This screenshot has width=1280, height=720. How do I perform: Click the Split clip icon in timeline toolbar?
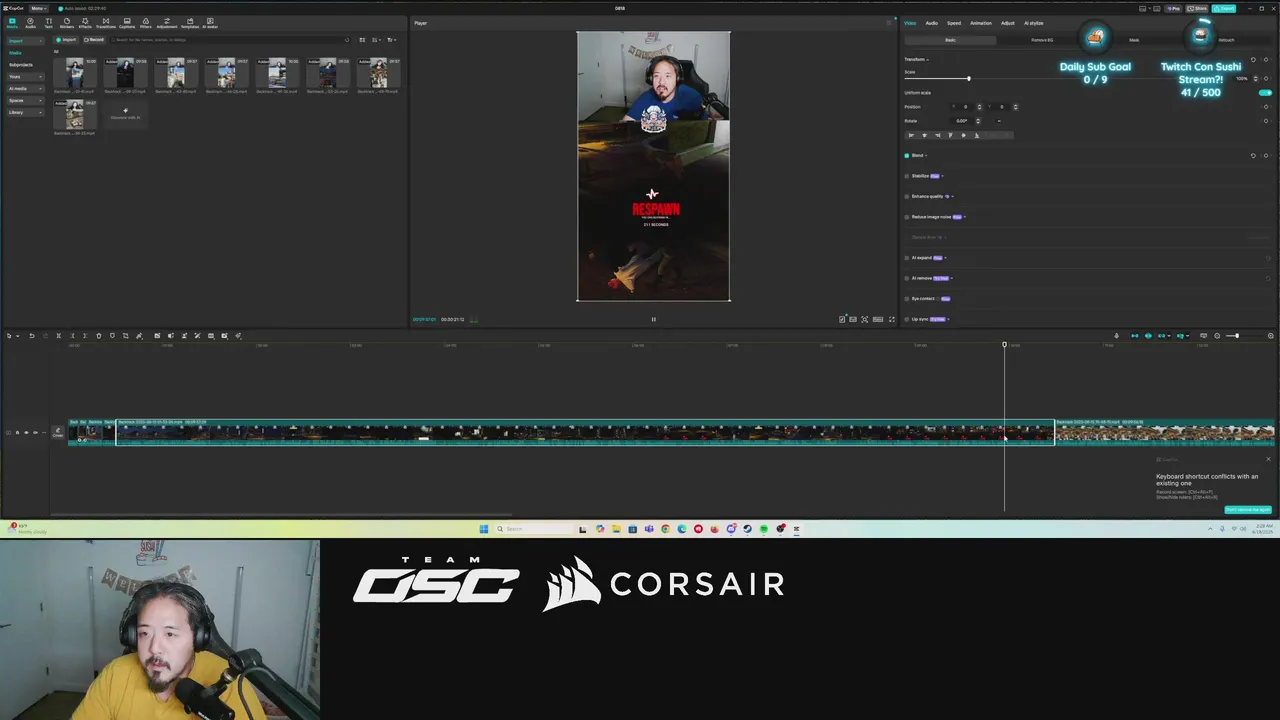click(x=58, y=336)
